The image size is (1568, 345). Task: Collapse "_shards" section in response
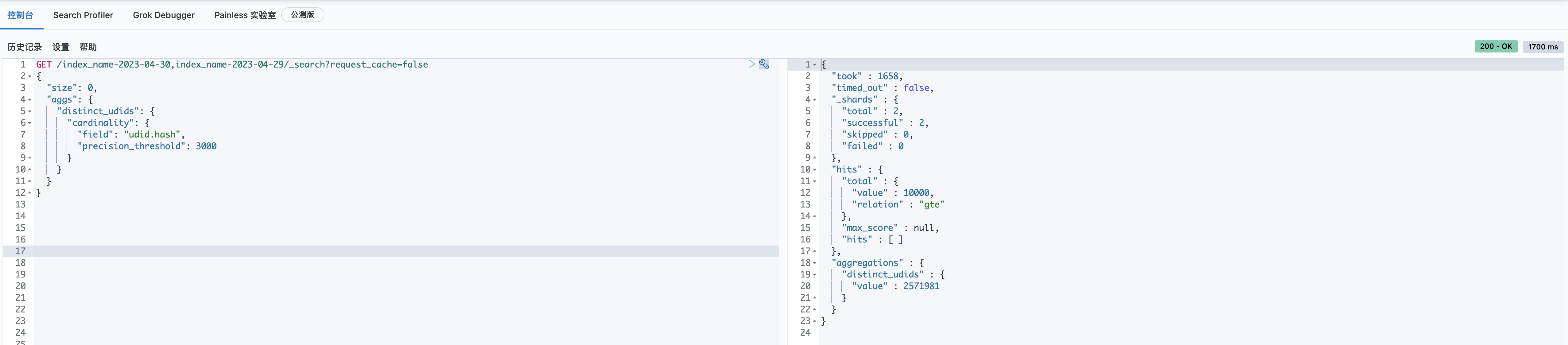814,100
